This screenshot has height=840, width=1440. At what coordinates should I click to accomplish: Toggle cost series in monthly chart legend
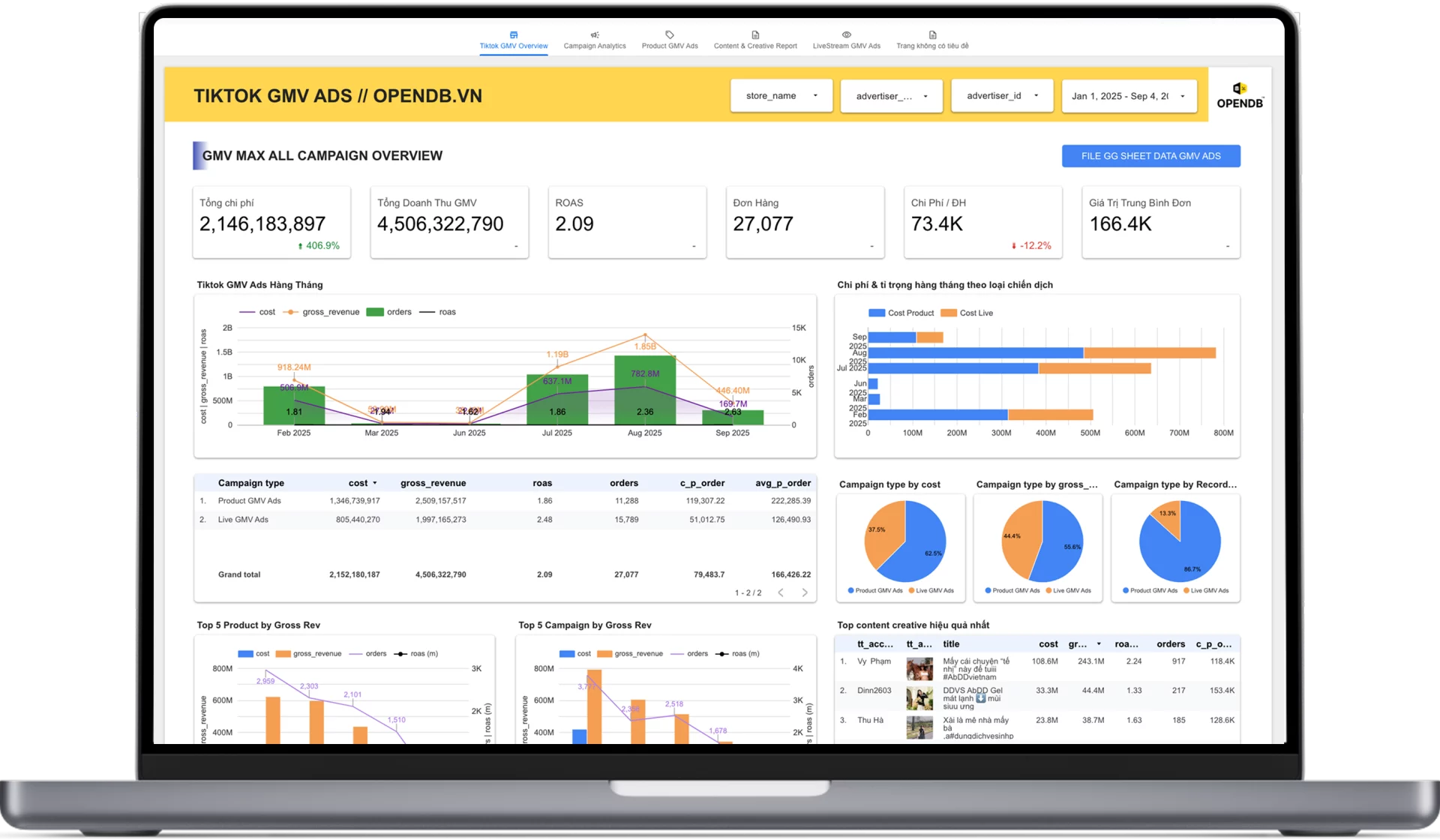point(257,312)
